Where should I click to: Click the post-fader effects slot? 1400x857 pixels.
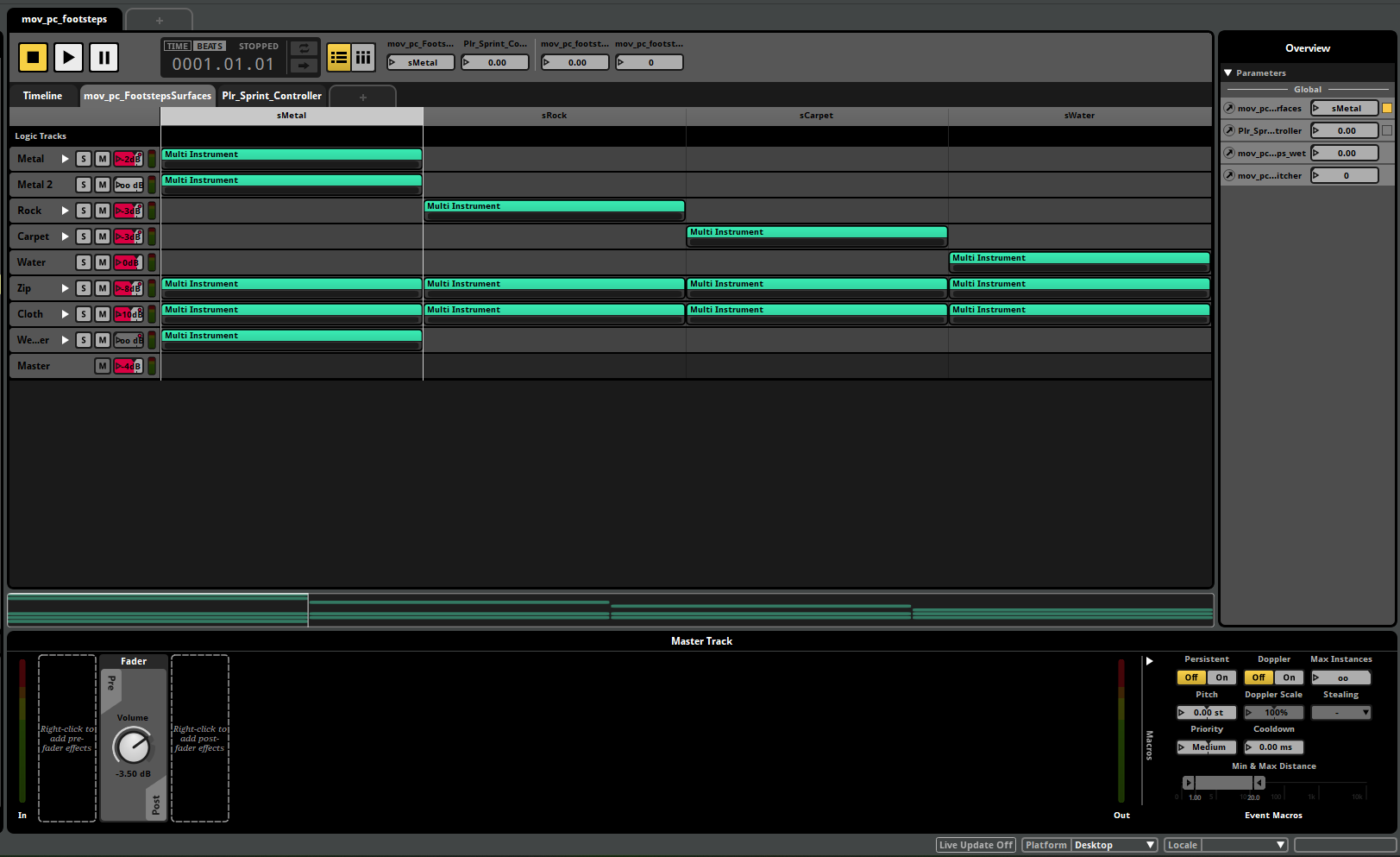point(200,739)
